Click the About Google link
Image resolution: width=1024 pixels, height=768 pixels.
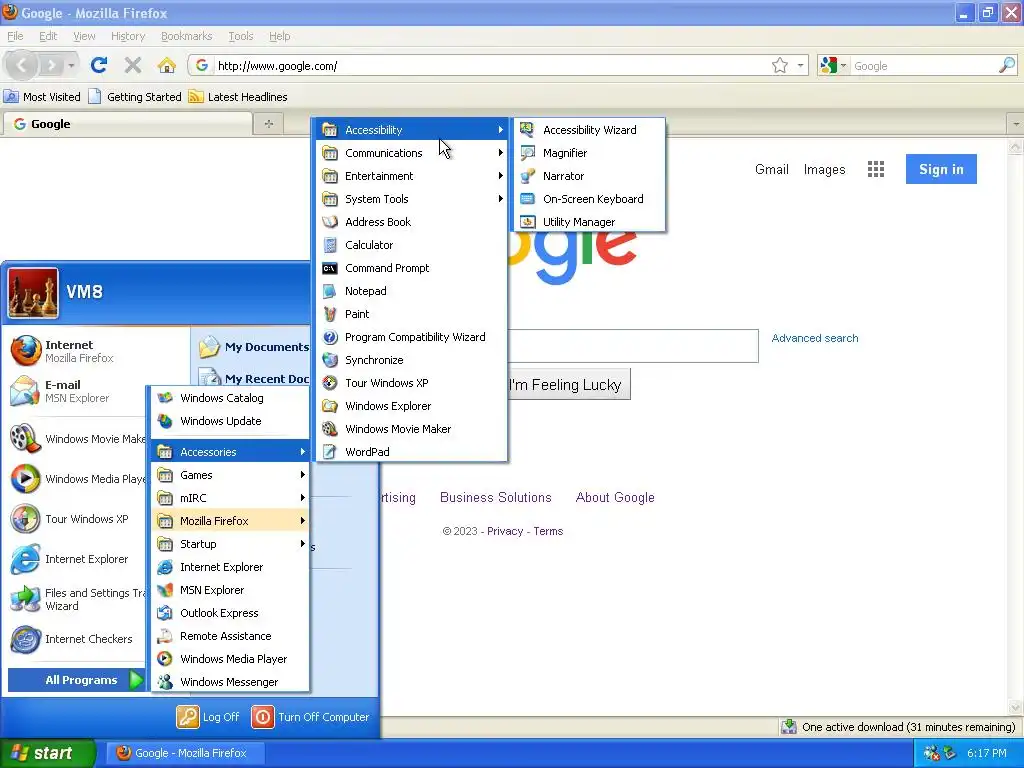click(x=615, y=498)
